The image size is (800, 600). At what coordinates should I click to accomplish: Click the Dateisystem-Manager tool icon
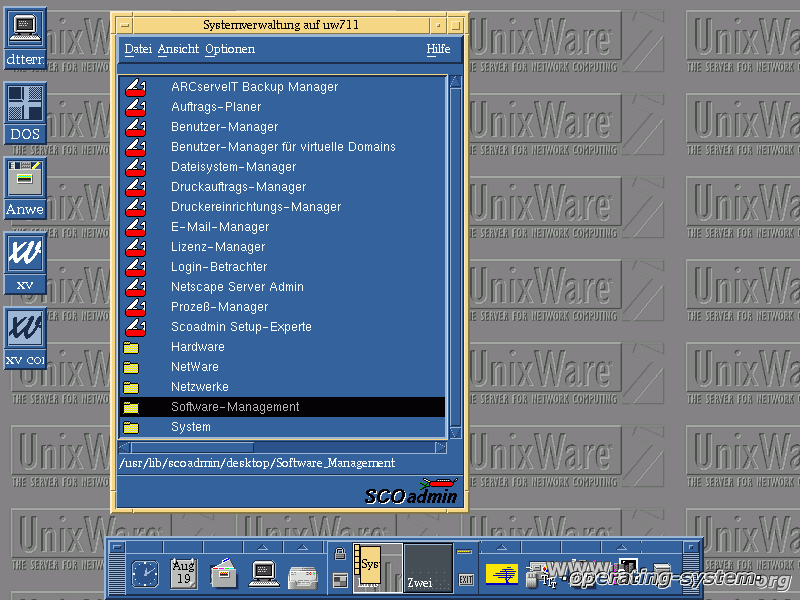point(136,167)
